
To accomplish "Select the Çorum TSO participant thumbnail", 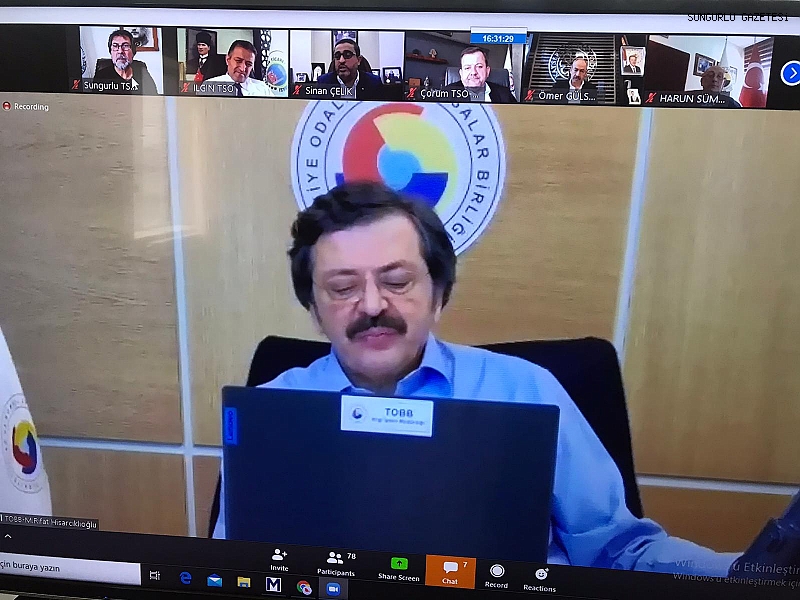I will (x=461, y=66).
